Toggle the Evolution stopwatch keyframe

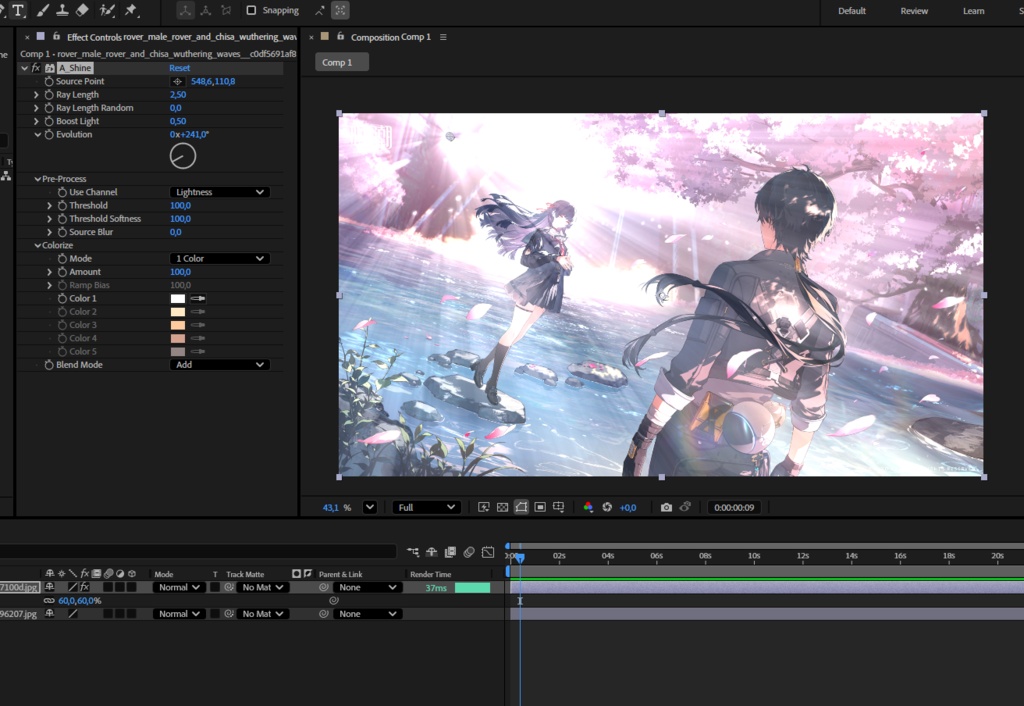[x=49, y=135]
